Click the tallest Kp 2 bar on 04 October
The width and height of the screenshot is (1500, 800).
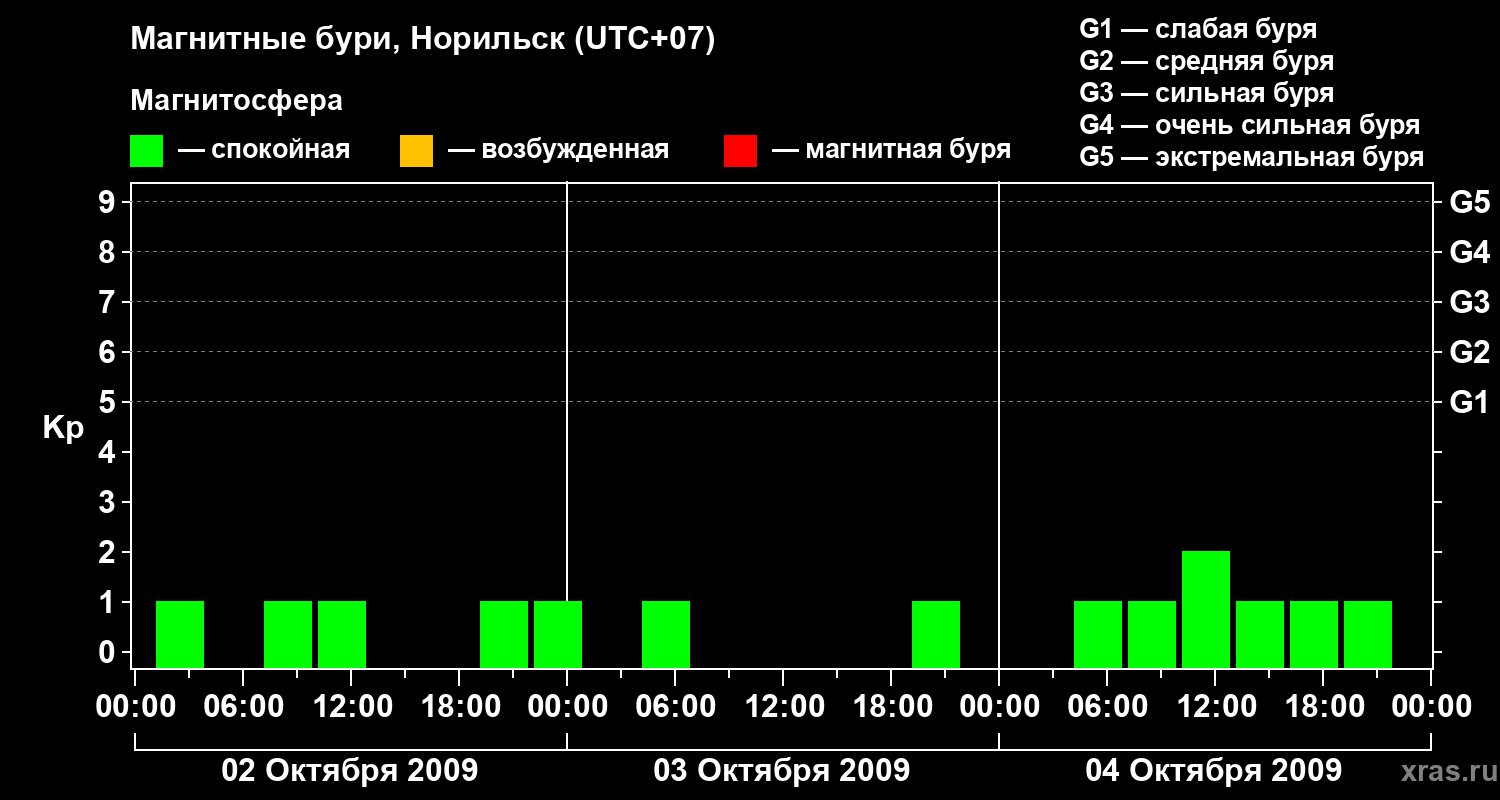(x=1206, y=609)
